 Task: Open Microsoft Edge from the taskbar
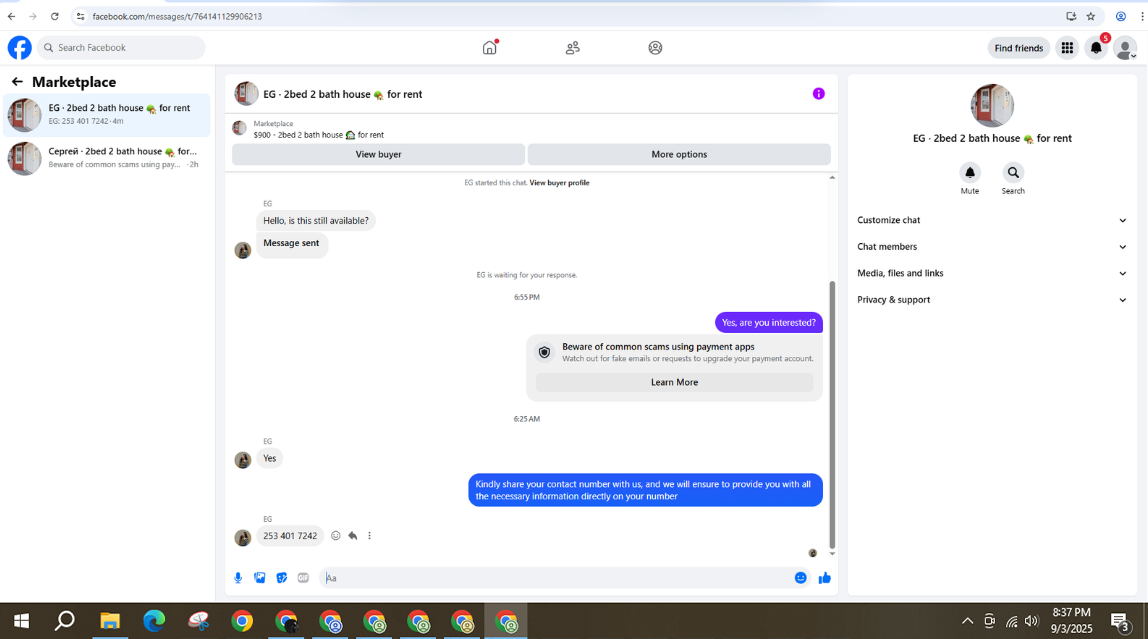154,621
